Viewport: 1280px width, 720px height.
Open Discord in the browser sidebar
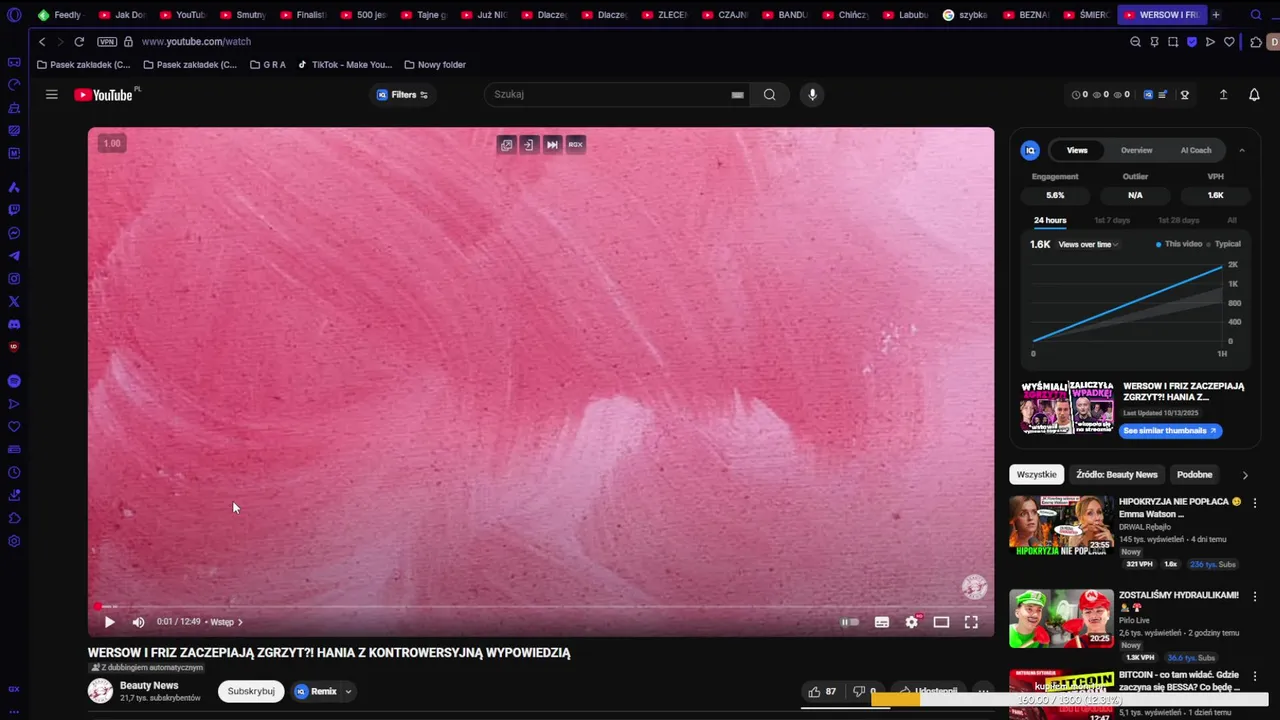pos(14,324)
